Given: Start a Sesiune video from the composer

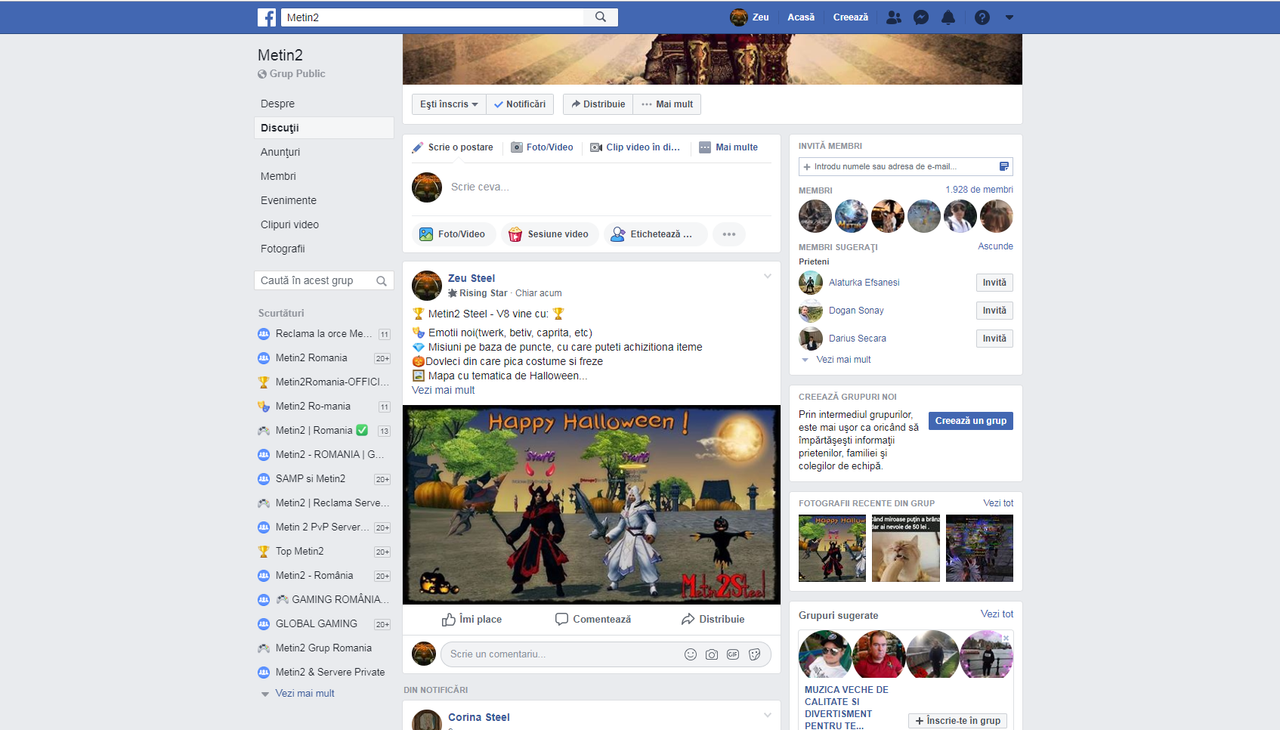Looking at the screenshot, I should point(549,233).
